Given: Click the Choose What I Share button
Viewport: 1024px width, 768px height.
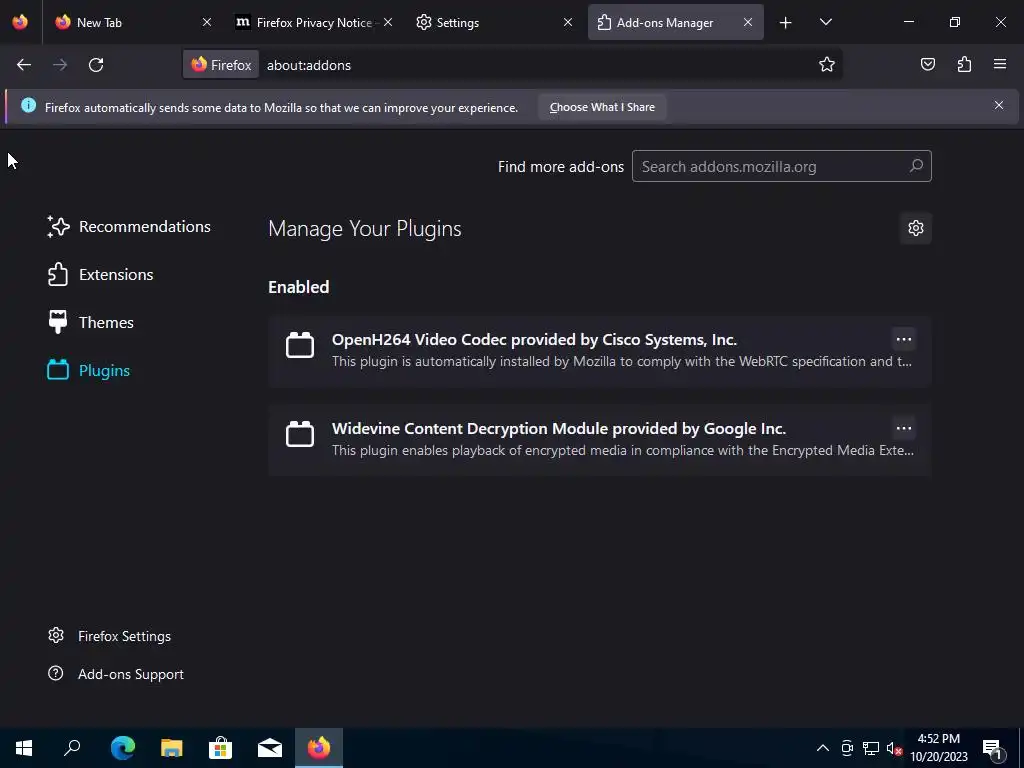Looking at the screenshot, I should [x=601, y=107].
